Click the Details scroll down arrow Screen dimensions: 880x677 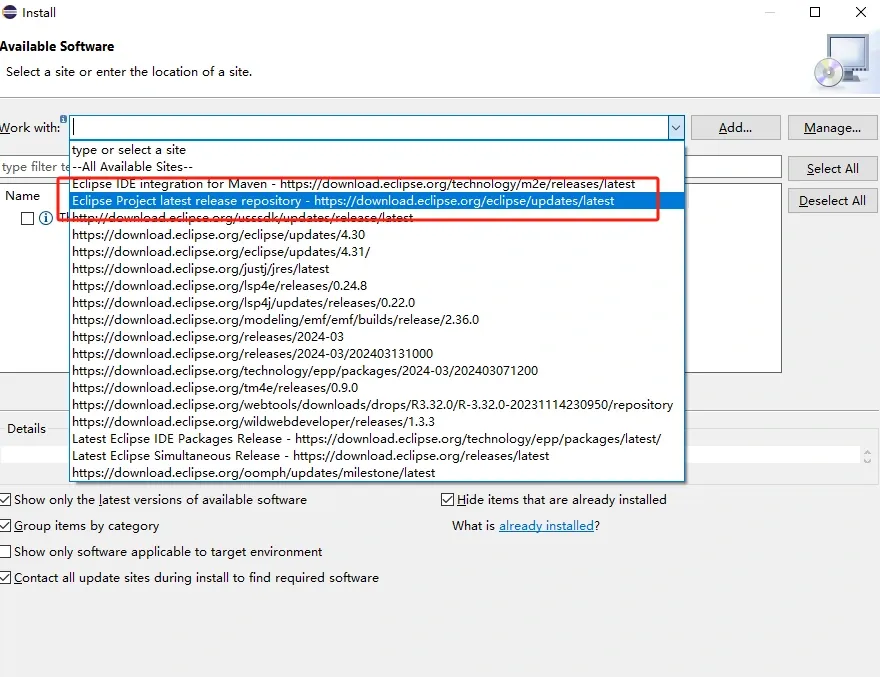[868, 460]
